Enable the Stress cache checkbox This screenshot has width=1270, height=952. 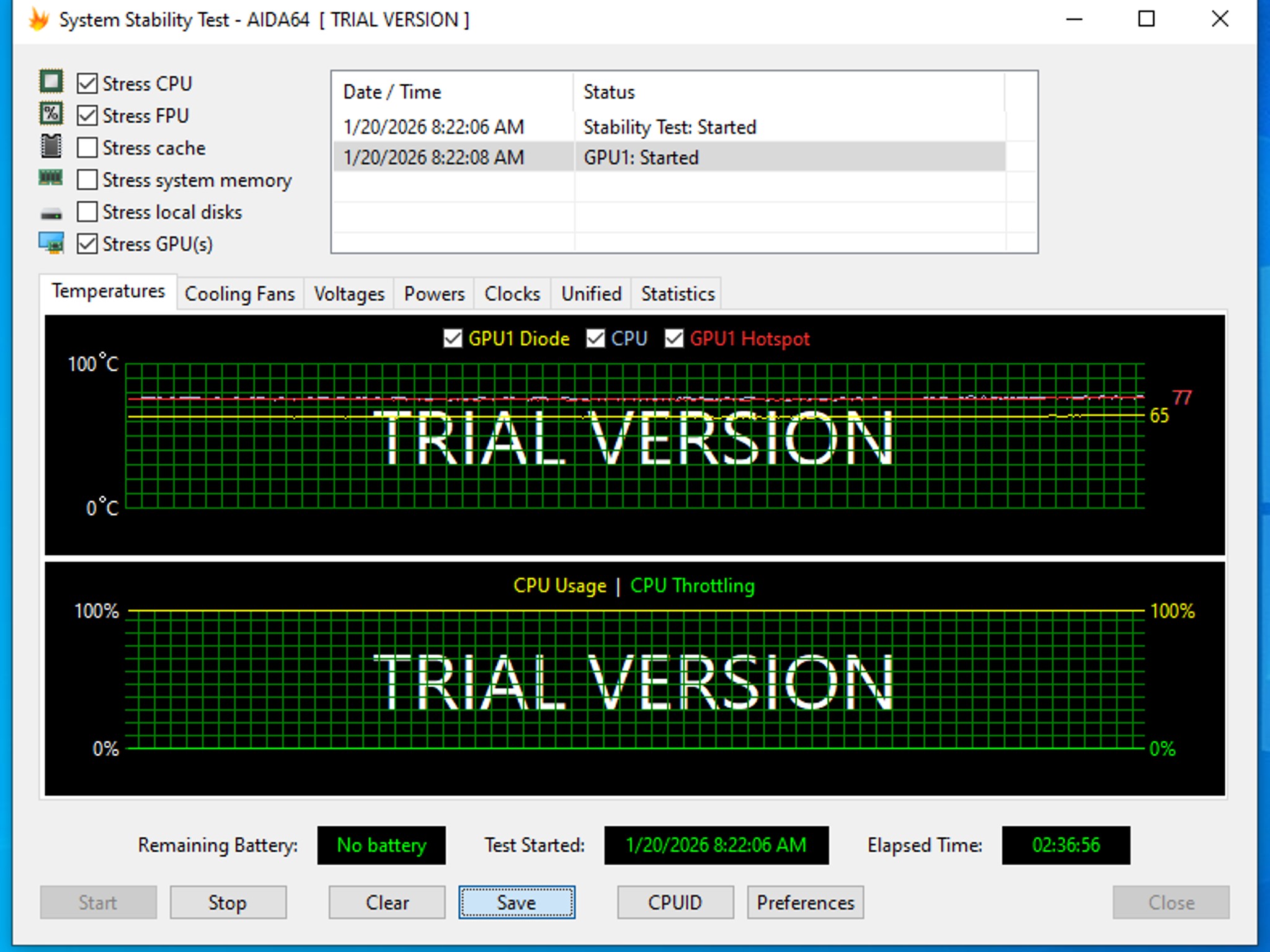click(87, 148)
